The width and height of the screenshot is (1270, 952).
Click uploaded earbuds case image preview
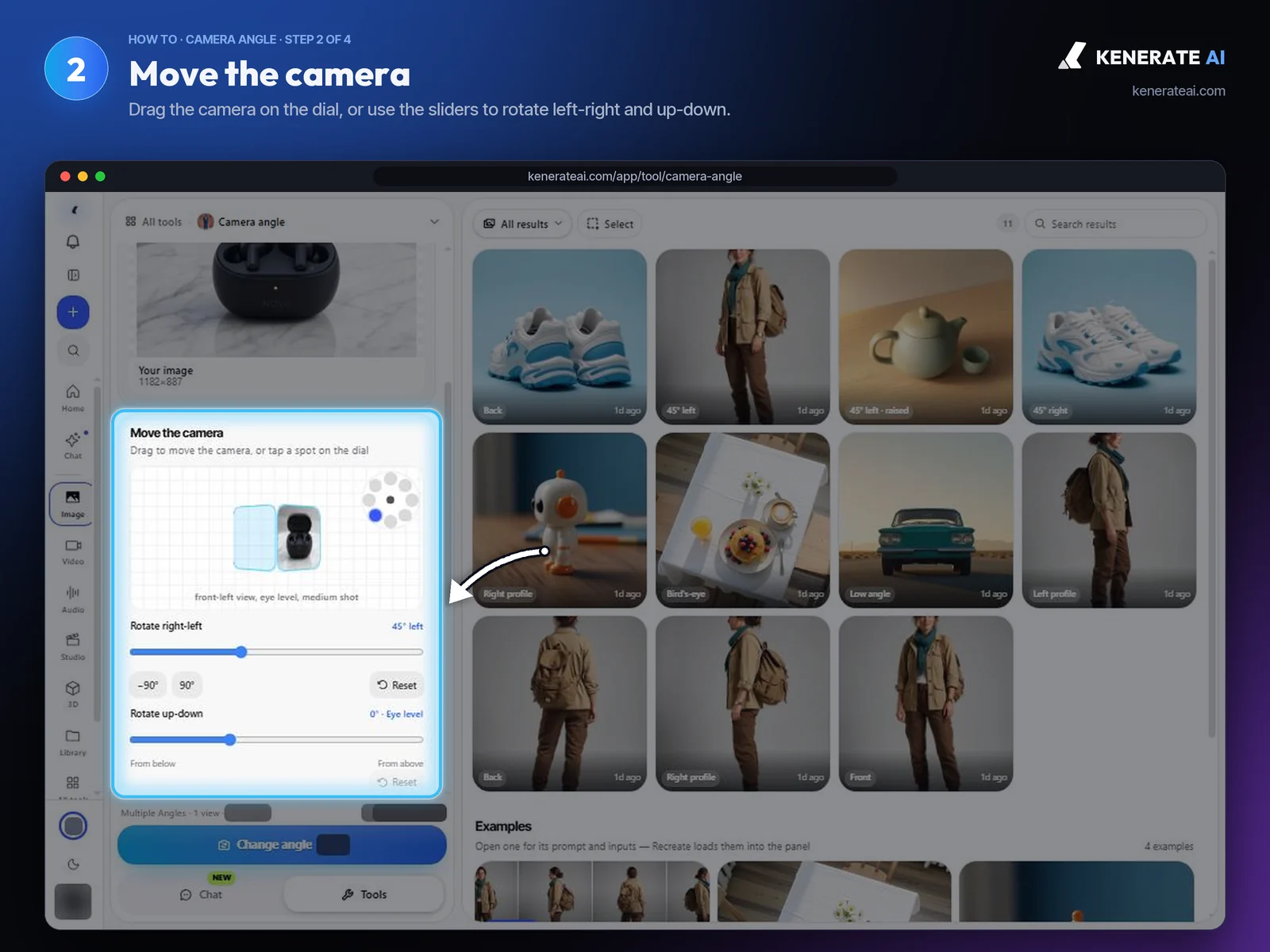coord(276,299)
